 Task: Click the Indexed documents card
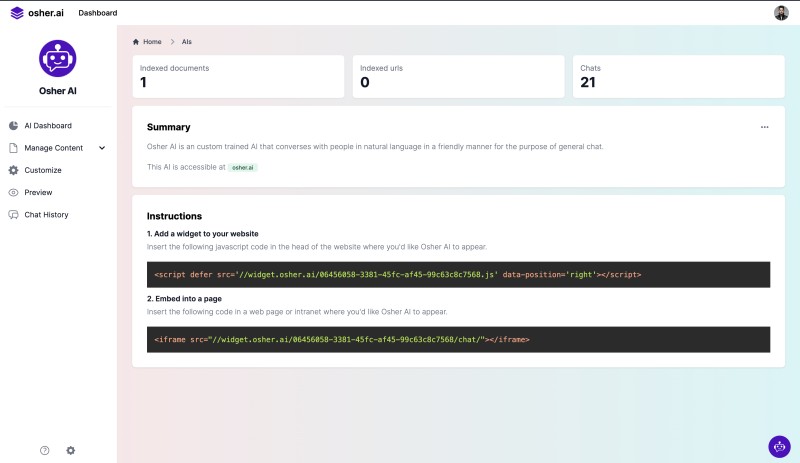pyautogui.click(x=238, y=77)
